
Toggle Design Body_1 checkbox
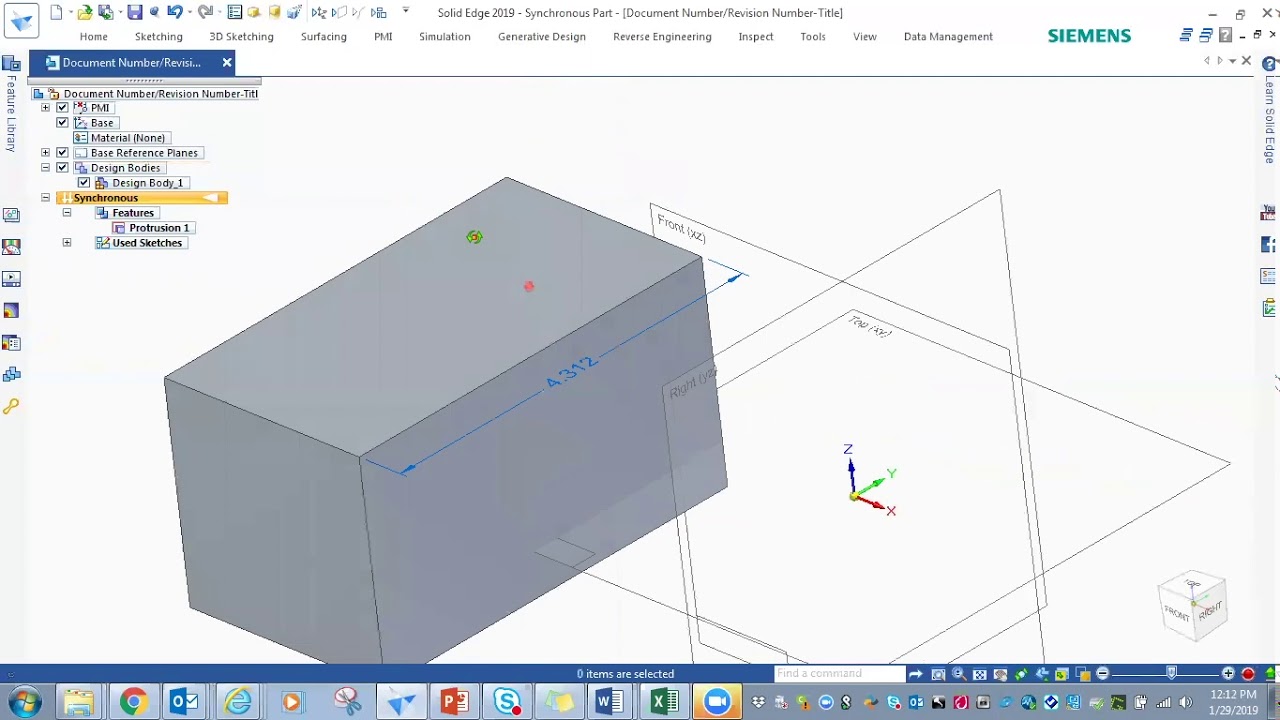pos(84,183)
